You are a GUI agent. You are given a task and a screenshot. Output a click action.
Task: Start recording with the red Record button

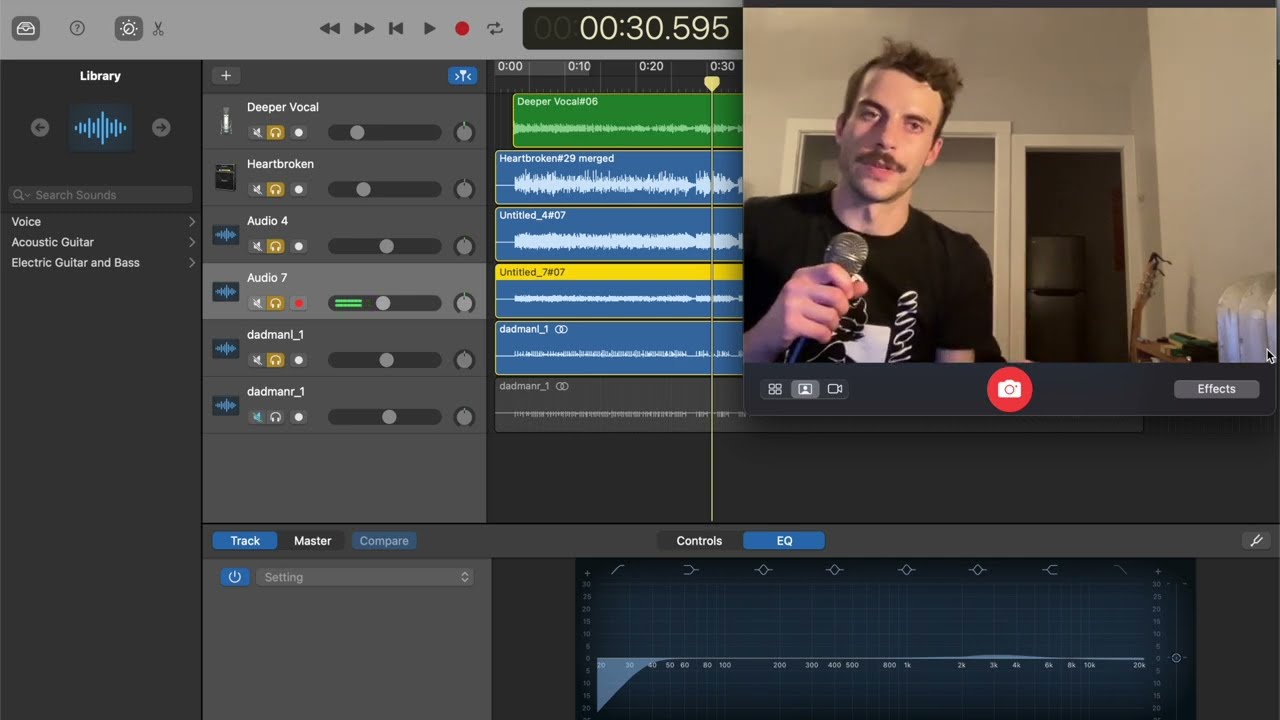[x=462, y=29]
